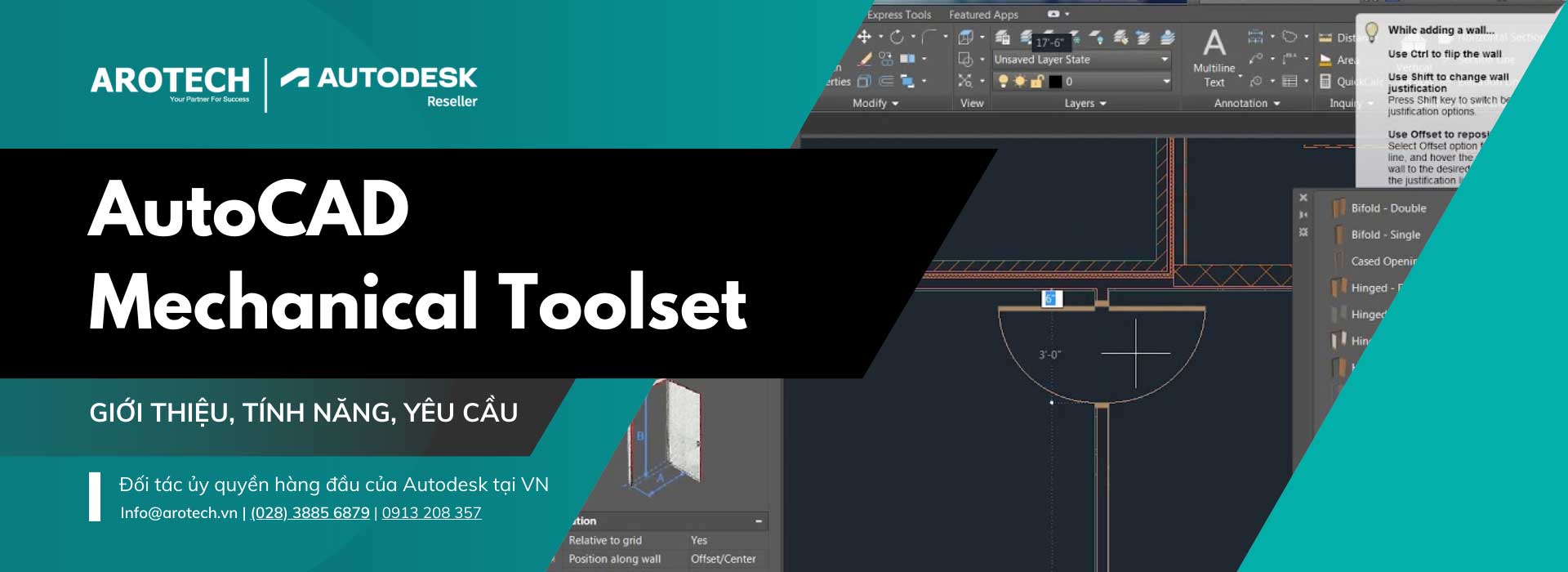Click the 'Position along wall' property row

666,559
